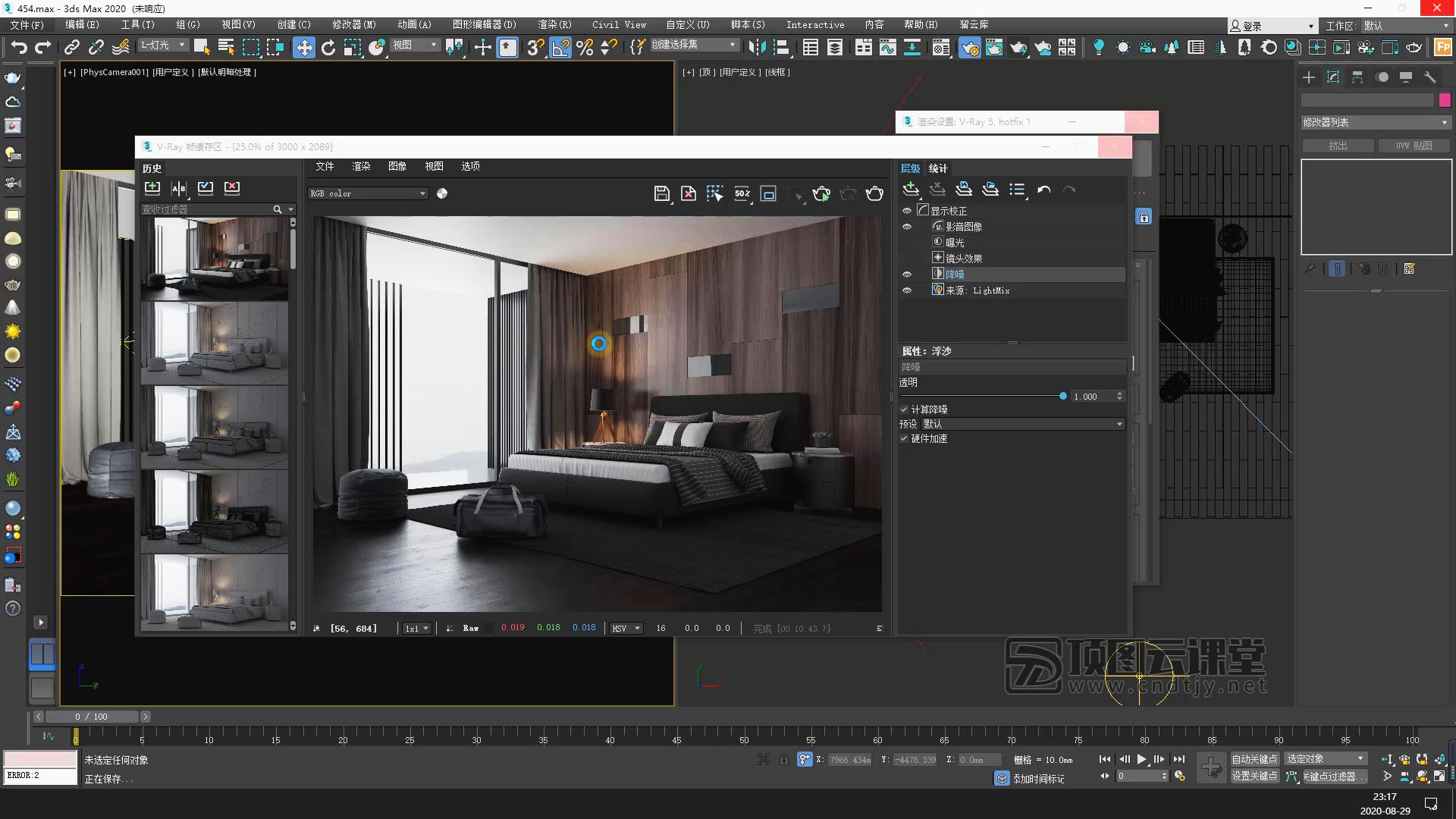The width and height of the screenshot is (1456, 819).
Task: Open the 渲染 menu in frame buffer
Action: click(361, 167)
